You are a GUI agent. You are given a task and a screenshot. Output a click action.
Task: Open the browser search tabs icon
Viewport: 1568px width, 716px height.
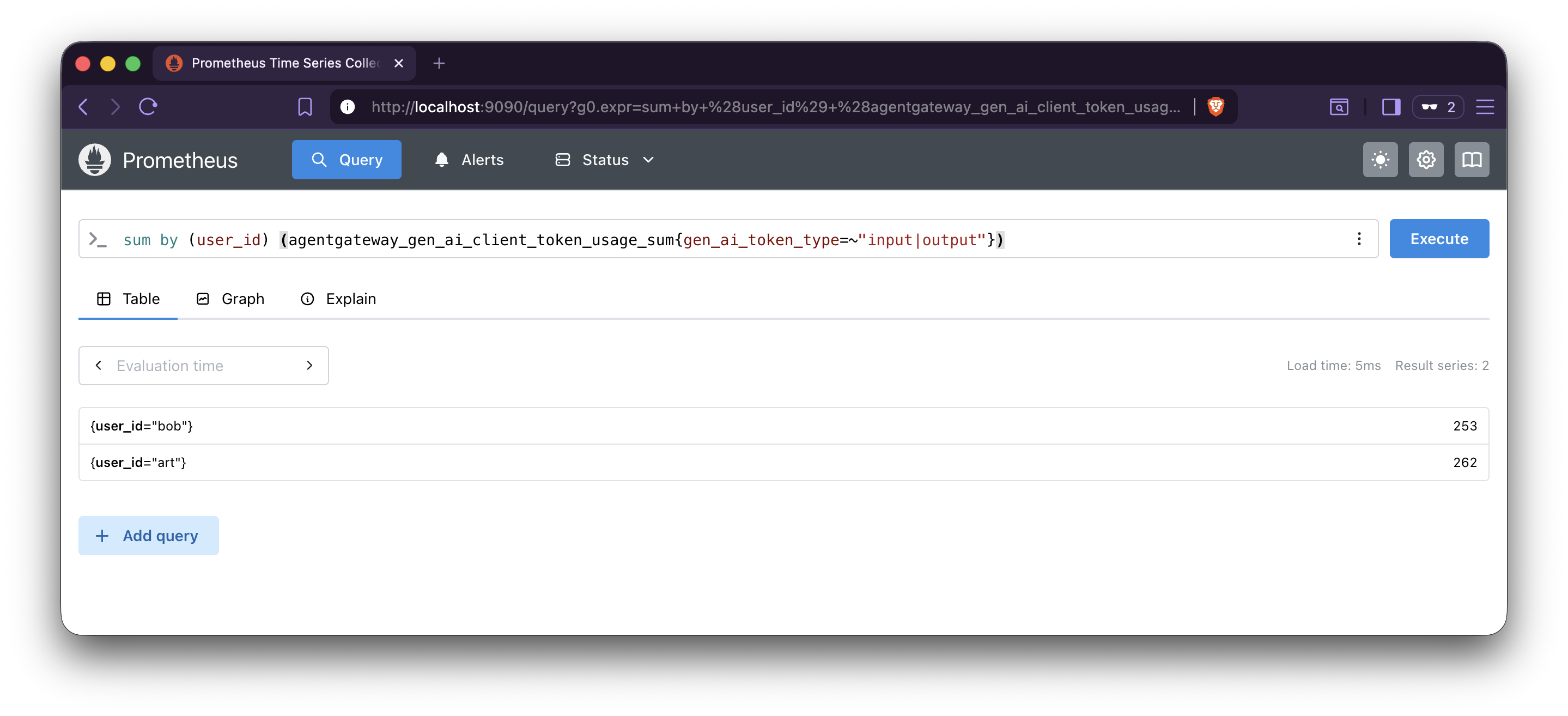coord(1339,107)
